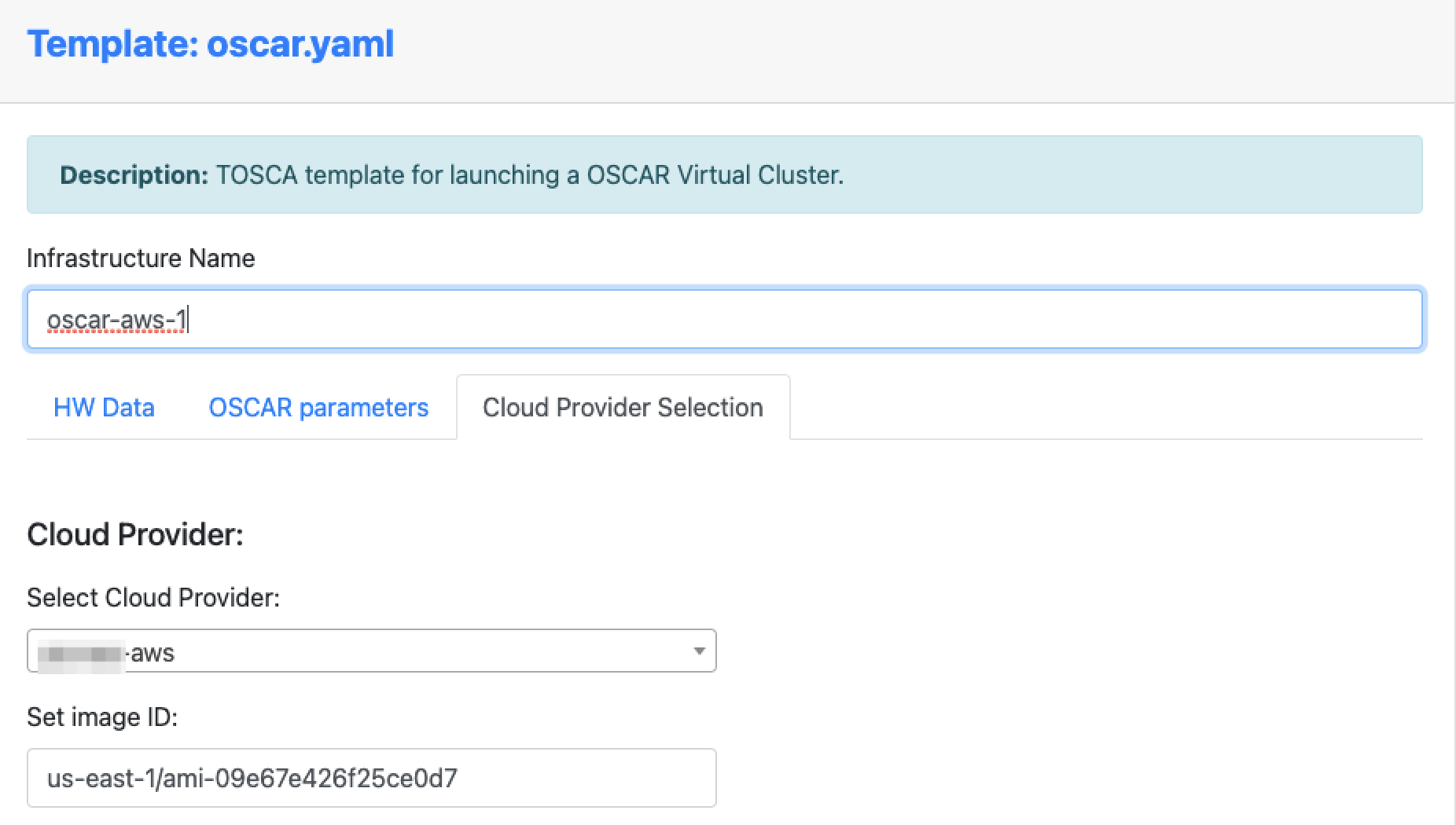1456x825 pixels.
Task: Click the grey header bar beside title
Action: (x=920, y=47)
